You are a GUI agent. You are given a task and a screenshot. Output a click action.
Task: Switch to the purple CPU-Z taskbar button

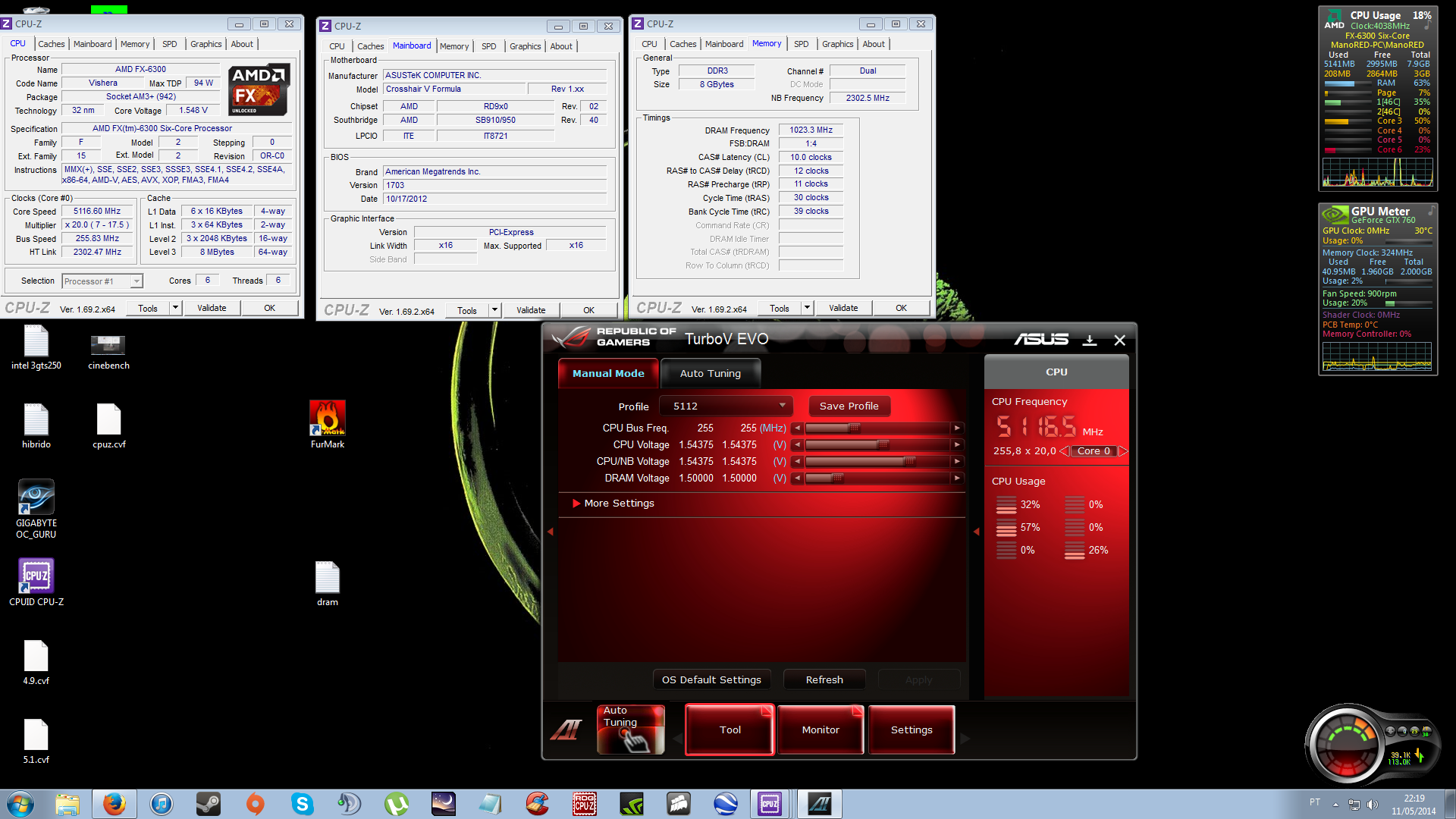[770, 804]
